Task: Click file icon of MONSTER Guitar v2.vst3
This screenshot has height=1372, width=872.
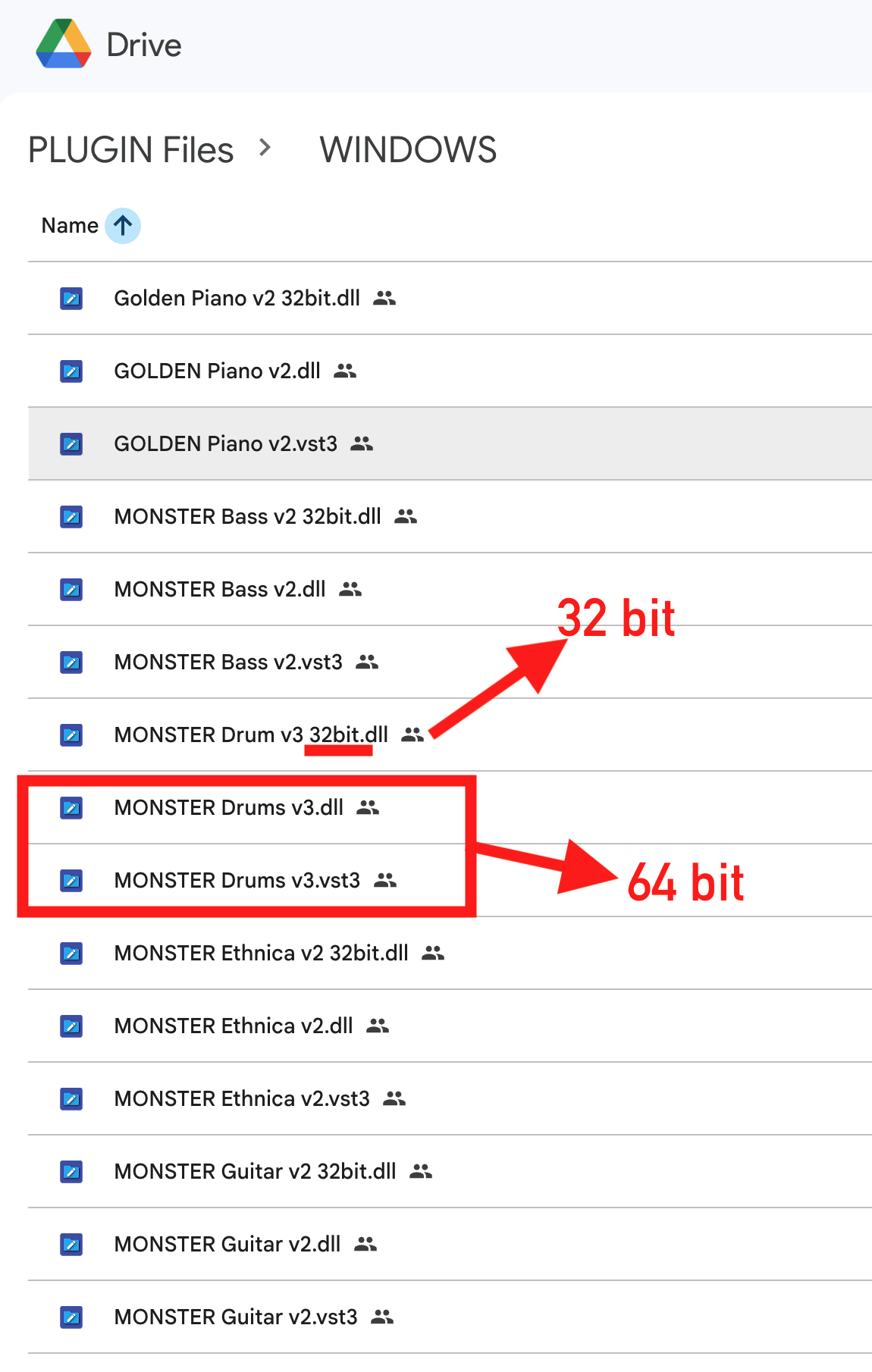Action: coord(71,1317)
